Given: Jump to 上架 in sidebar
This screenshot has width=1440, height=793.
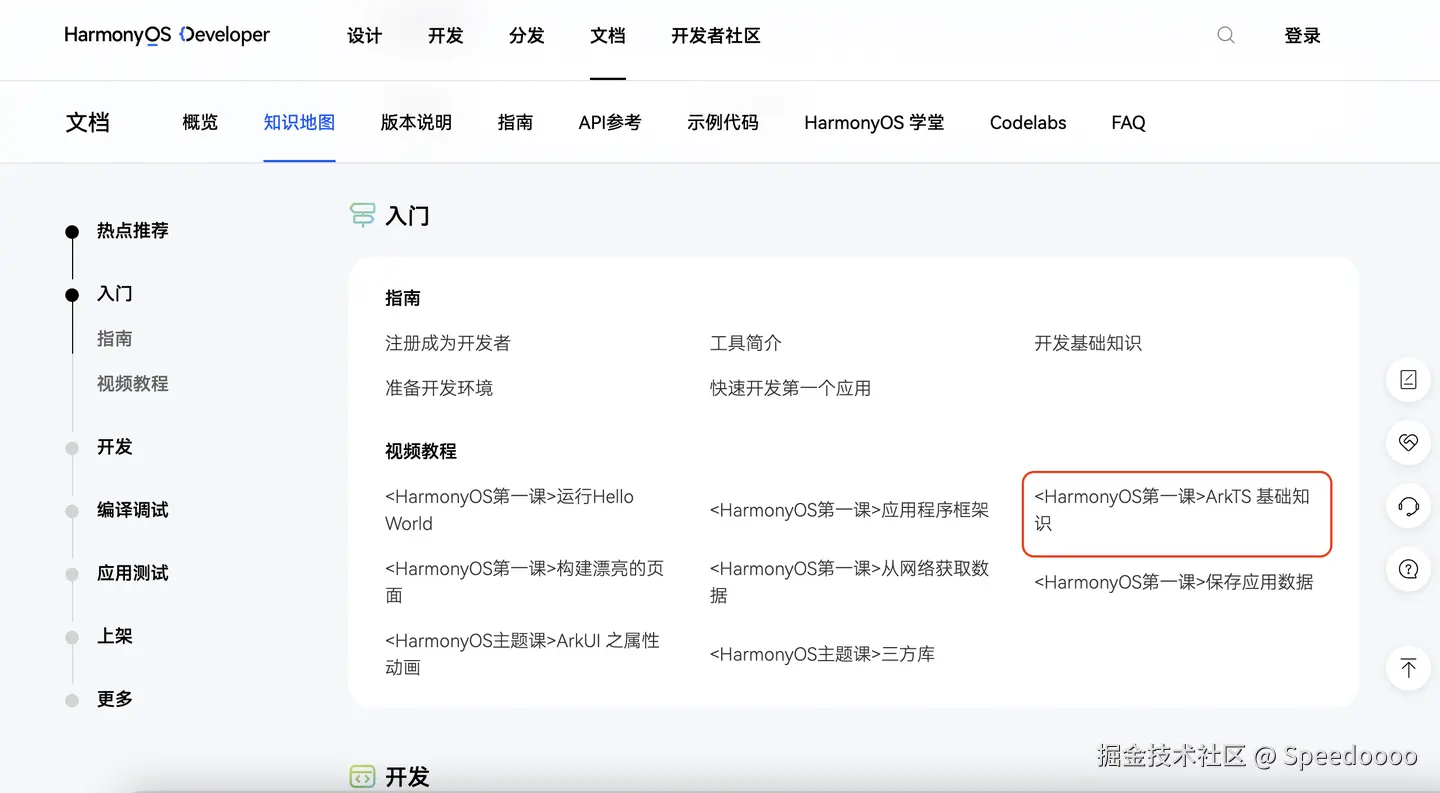Looking at the screenshot, I should point(114,636).
